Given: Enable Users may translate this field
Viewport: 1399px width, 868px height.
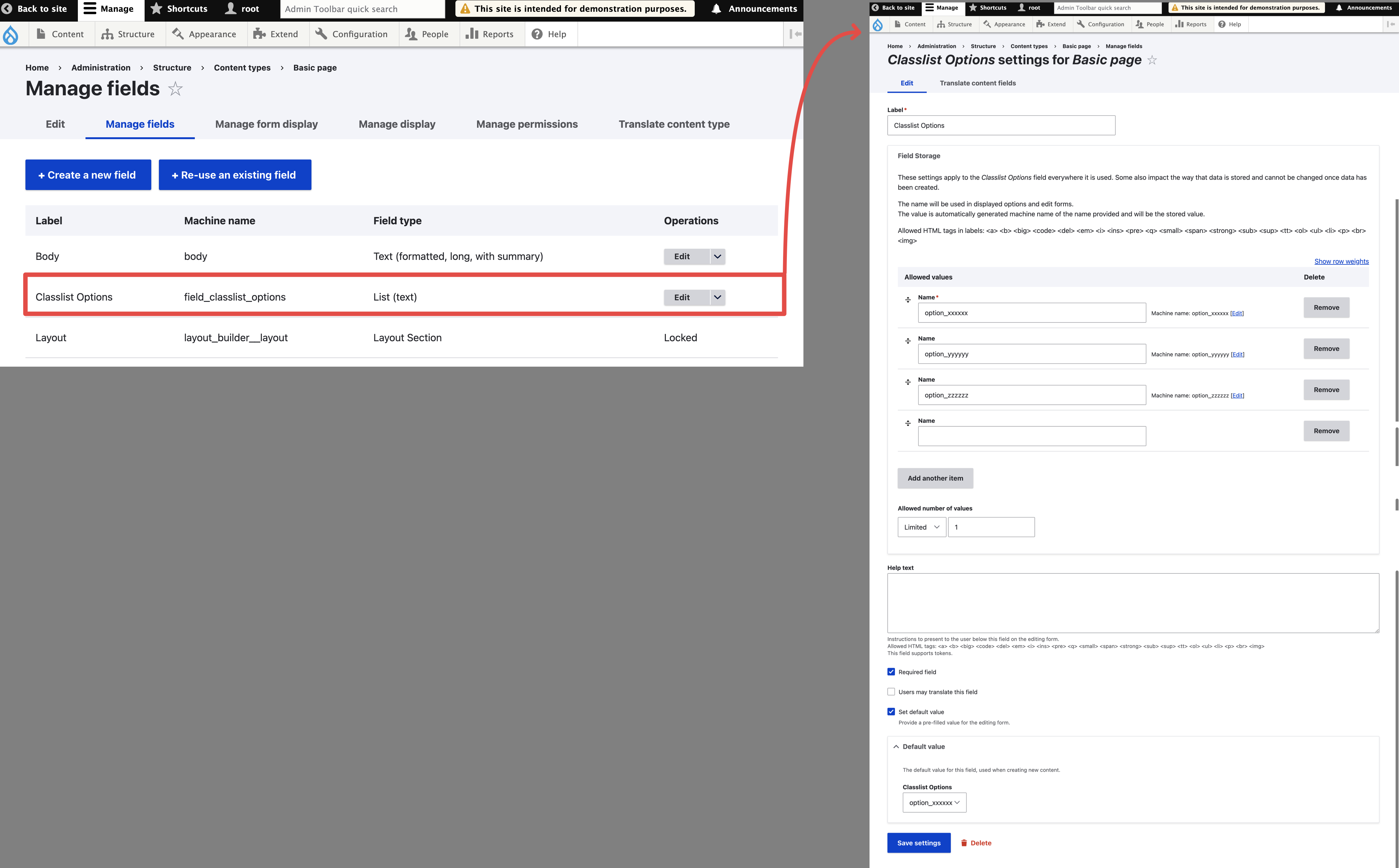Looking at the screenshot, I should 891,692.
